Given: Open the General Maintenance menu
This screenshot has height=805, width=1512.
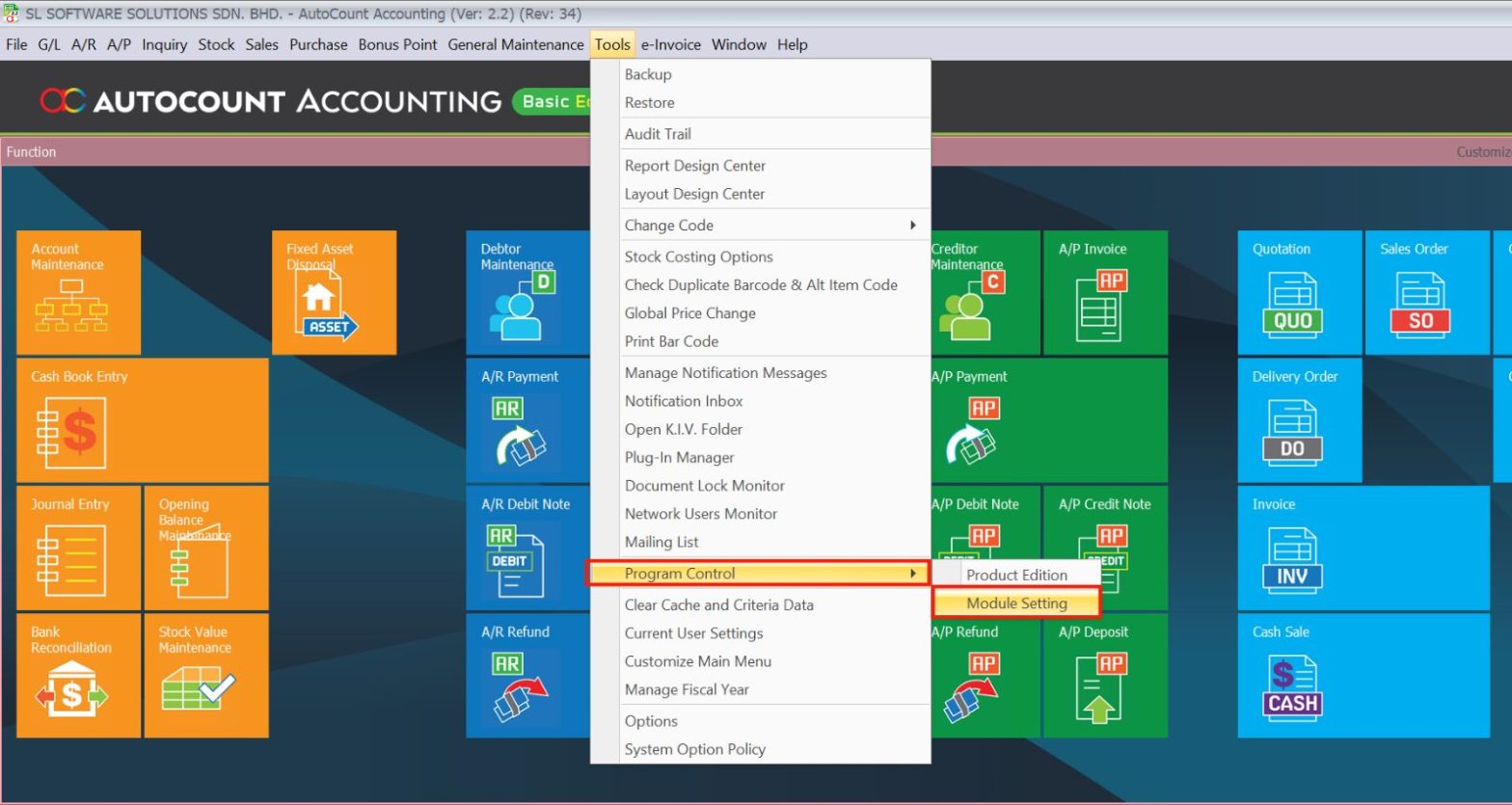Looking at the screenshot, I should coord(516,44).
